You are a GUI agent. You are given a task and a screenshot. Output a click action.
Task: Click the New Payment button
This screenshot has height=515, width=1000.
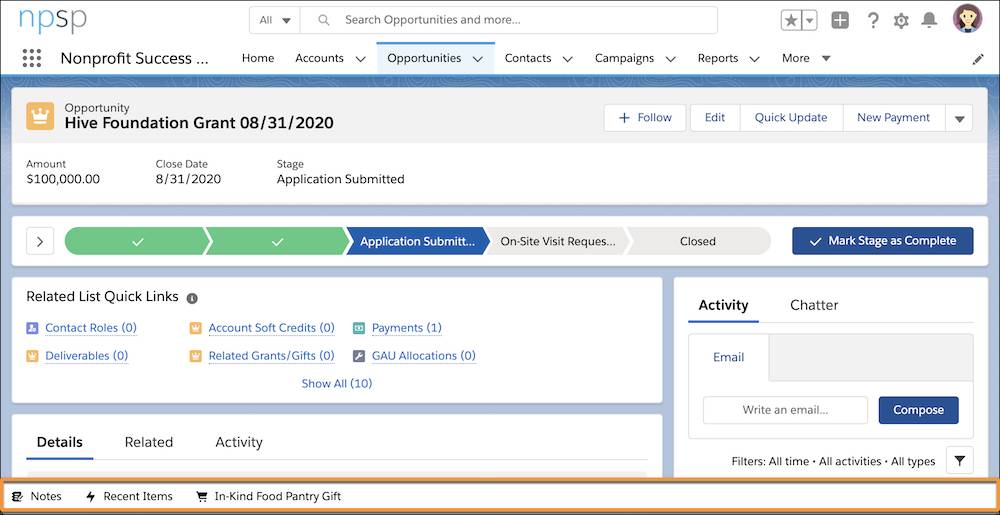coord(893,118)
